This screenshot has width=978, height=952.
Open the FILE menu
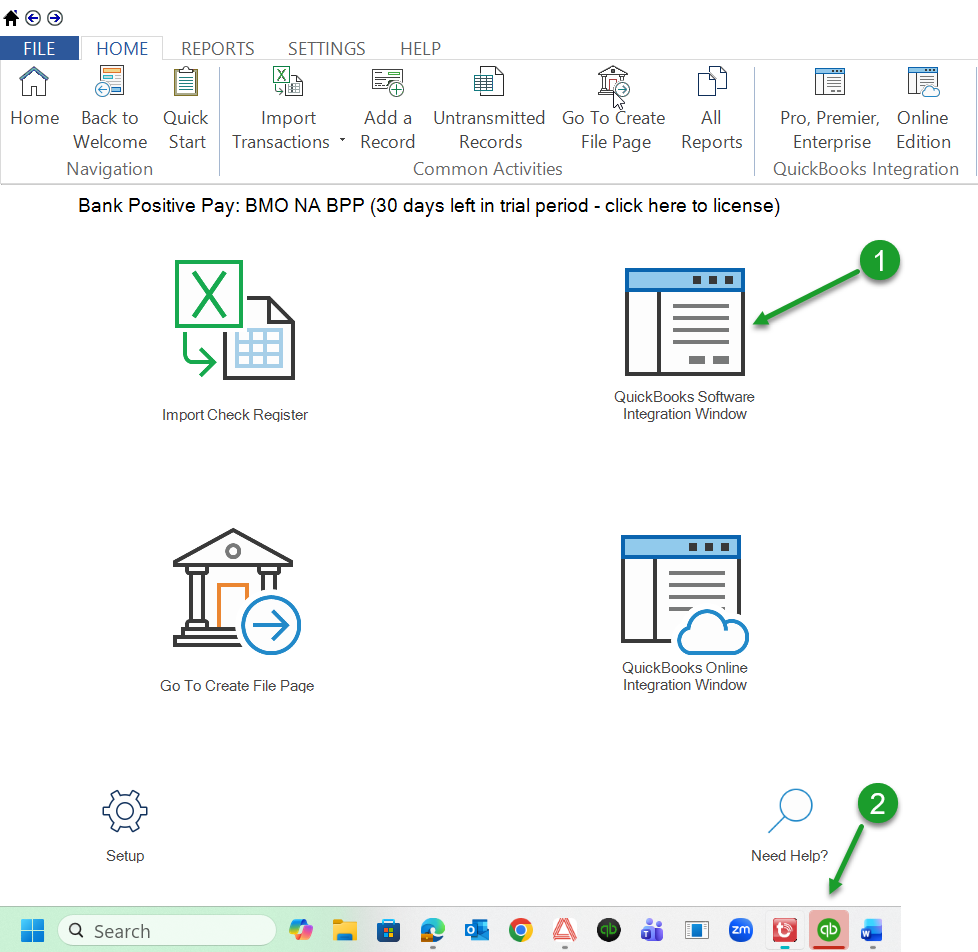coord(39,48)
